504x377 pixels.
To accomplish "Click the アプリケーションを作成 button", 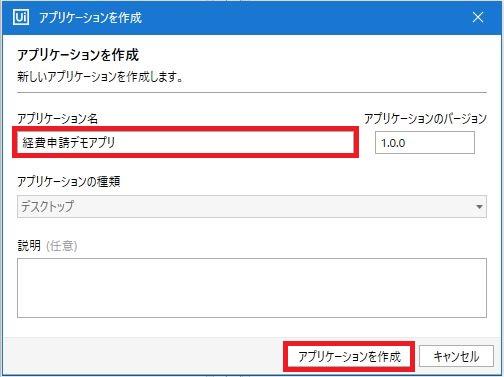I will click(x=349, y=356).
